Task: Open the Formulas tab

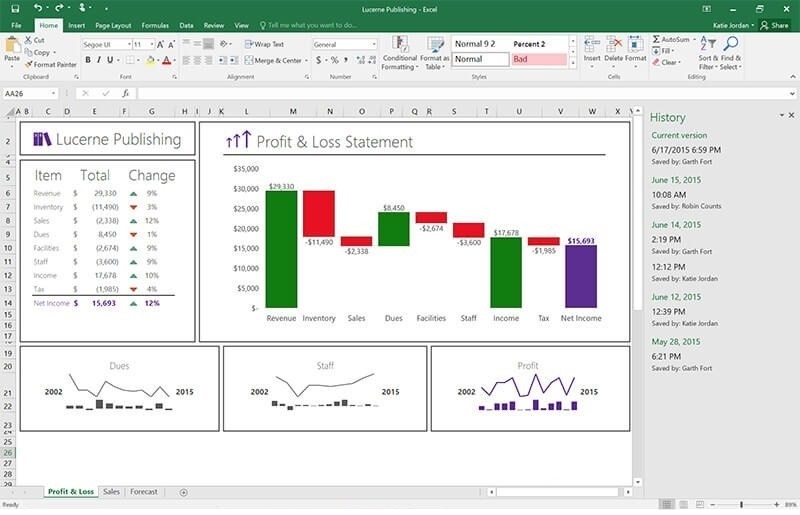Action: click(155, 25)
